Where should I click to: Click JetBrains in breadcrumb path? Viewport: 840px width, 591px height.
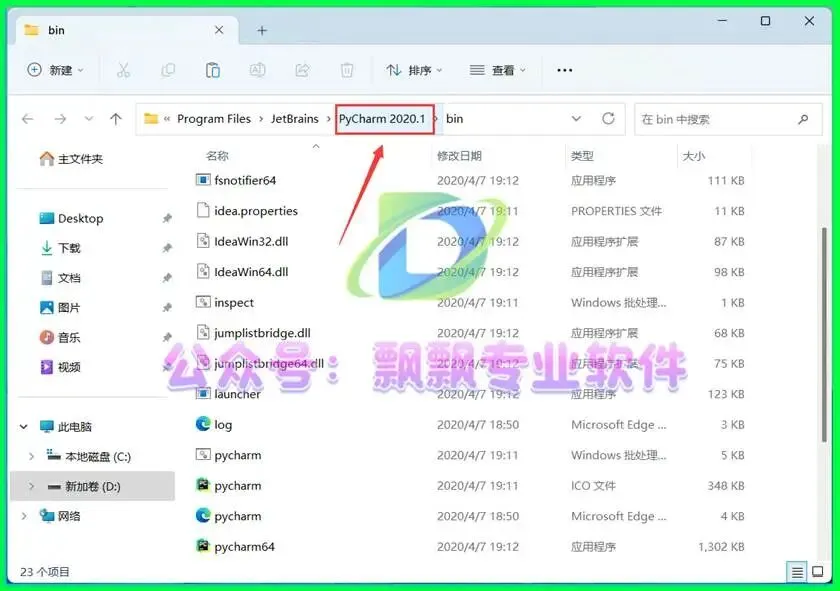tap(295, 118)
